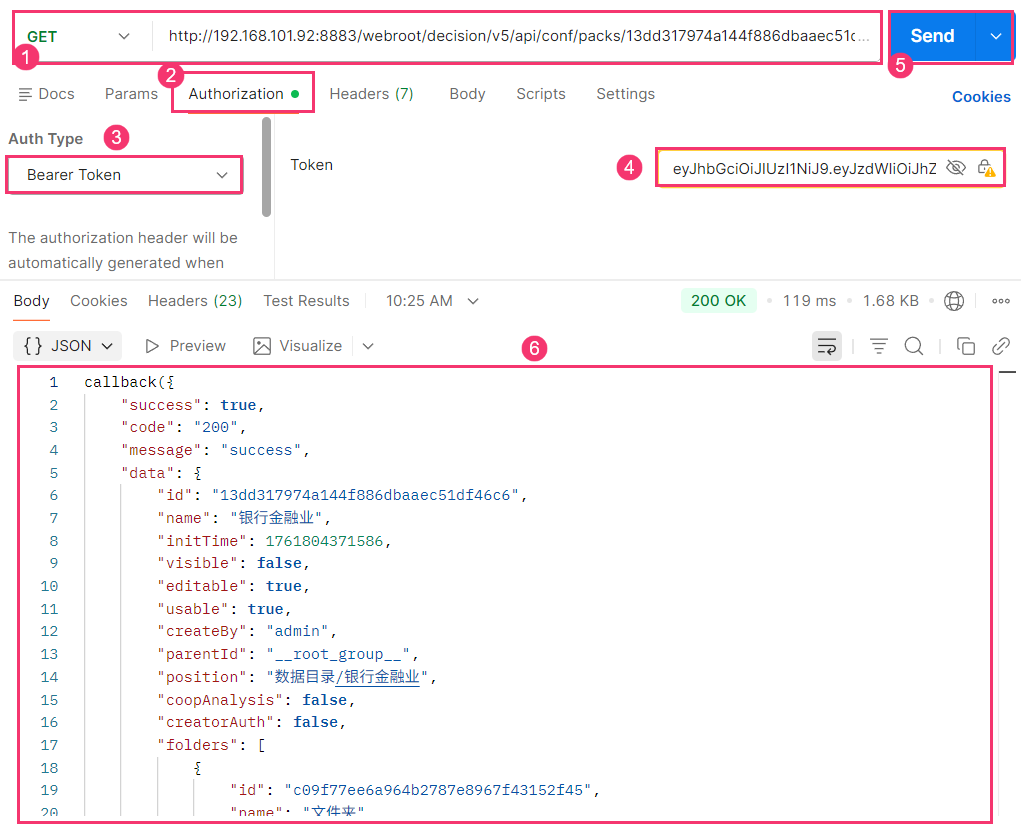Open the Scripts tab
Image resolution: width=1021 pixels, height=824 pixels.
tap(540, 94)
